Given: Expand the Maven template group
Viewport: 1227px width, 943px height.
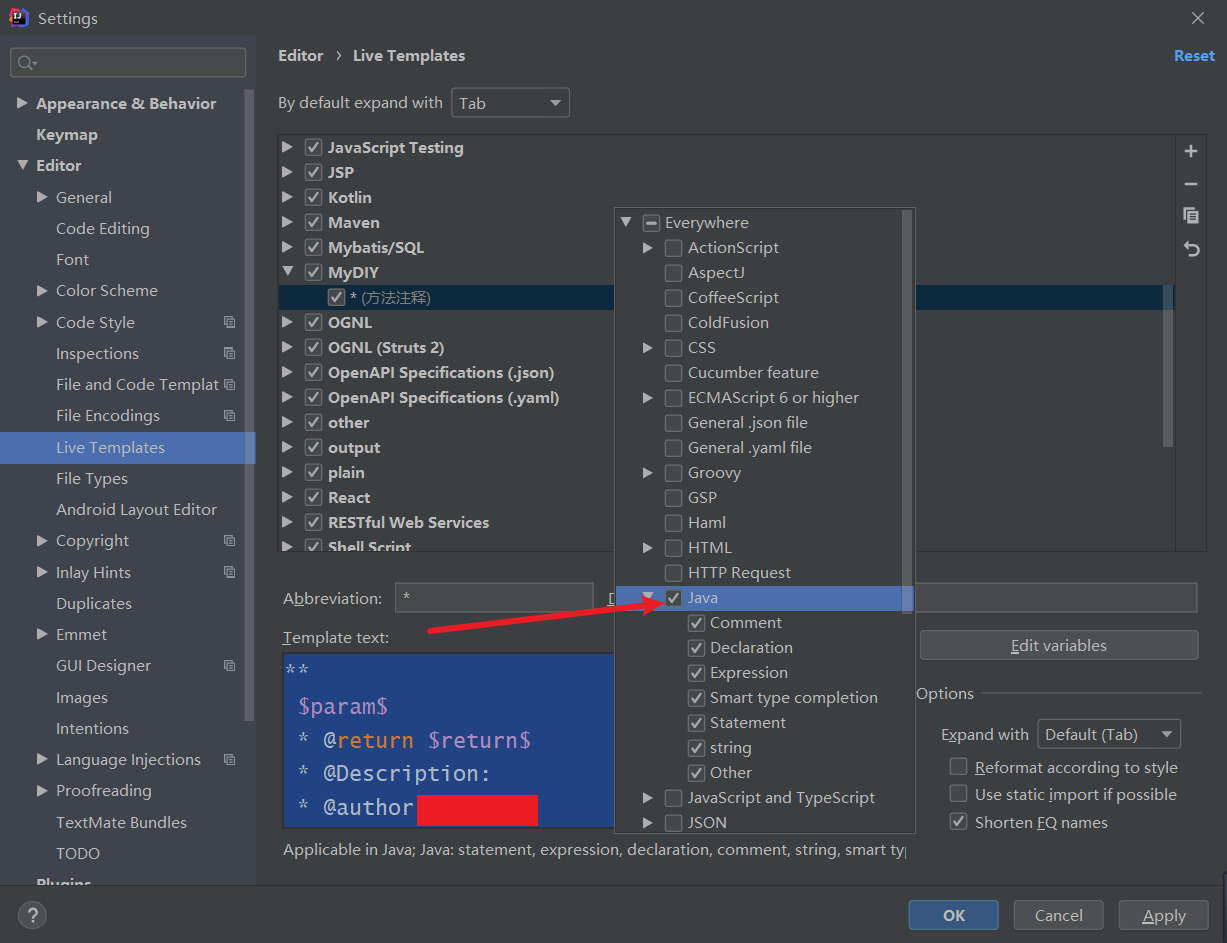Looking at the screenshot, I should click(288, 222).
